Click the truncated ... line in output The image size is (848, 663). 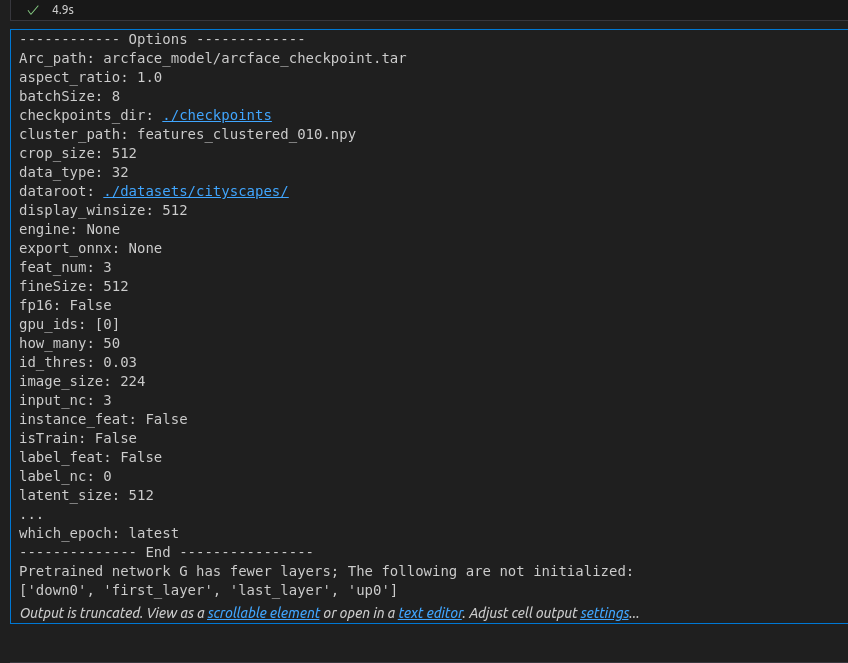coord(31,514)
